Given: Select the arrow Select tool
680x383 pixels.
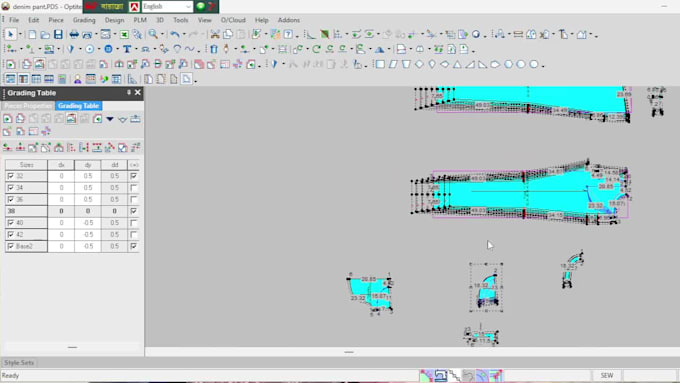Looking at the screenshot, I should tap(11, 34).
